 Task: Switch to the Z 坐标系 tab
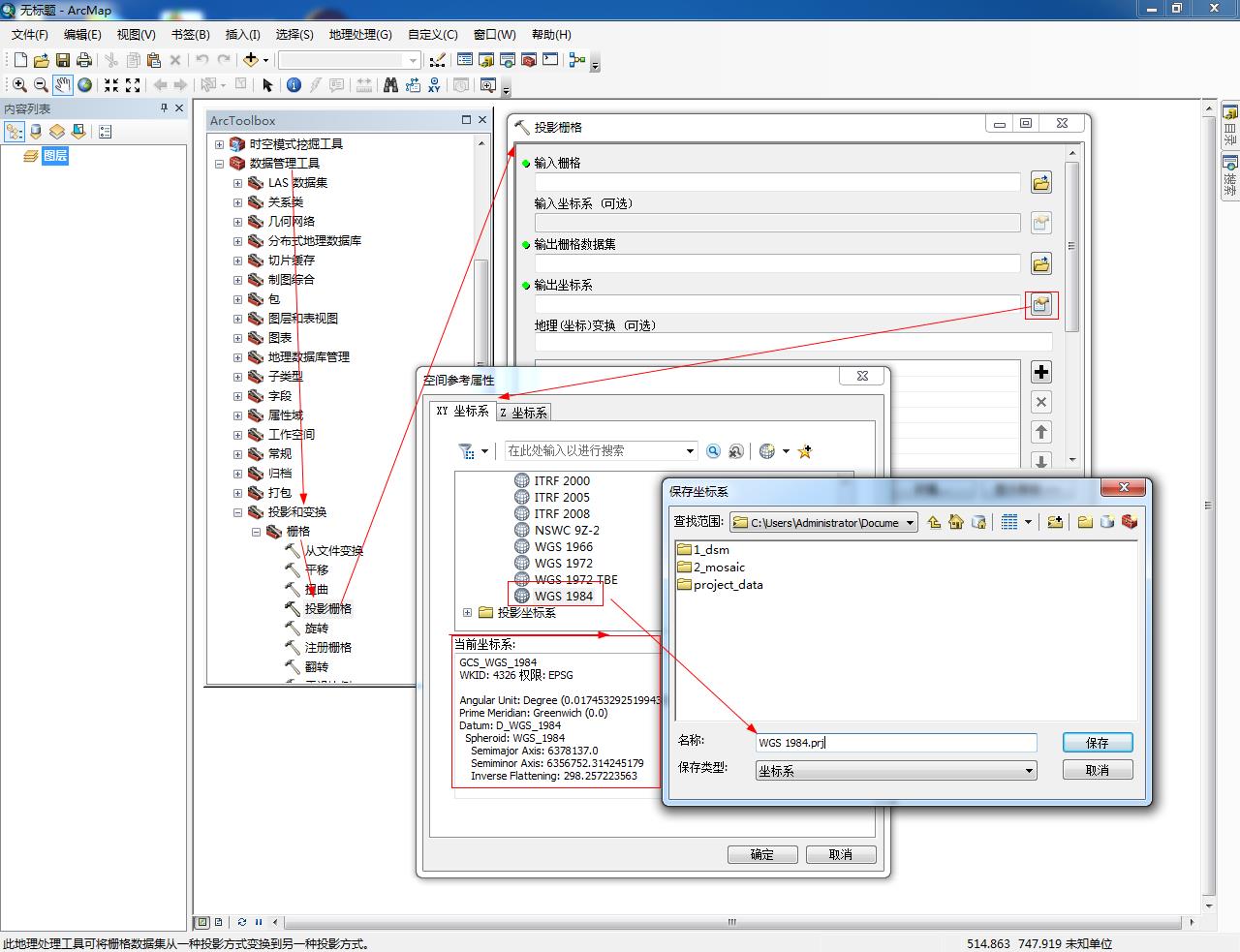tap(523, 413)
